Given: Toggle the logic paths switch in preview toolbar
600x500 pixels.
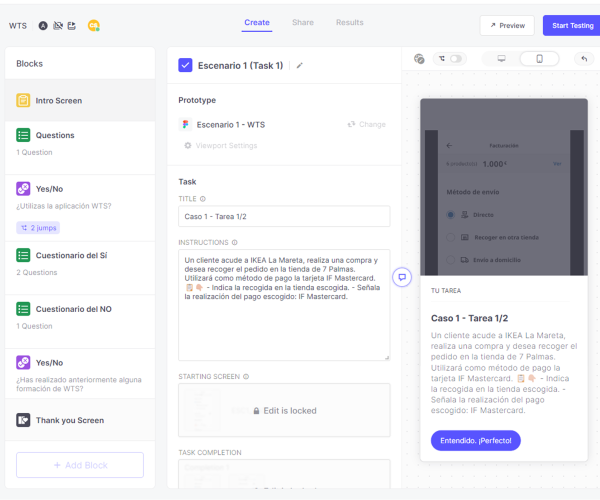Looking at the screenshot, I should point(453,59).
